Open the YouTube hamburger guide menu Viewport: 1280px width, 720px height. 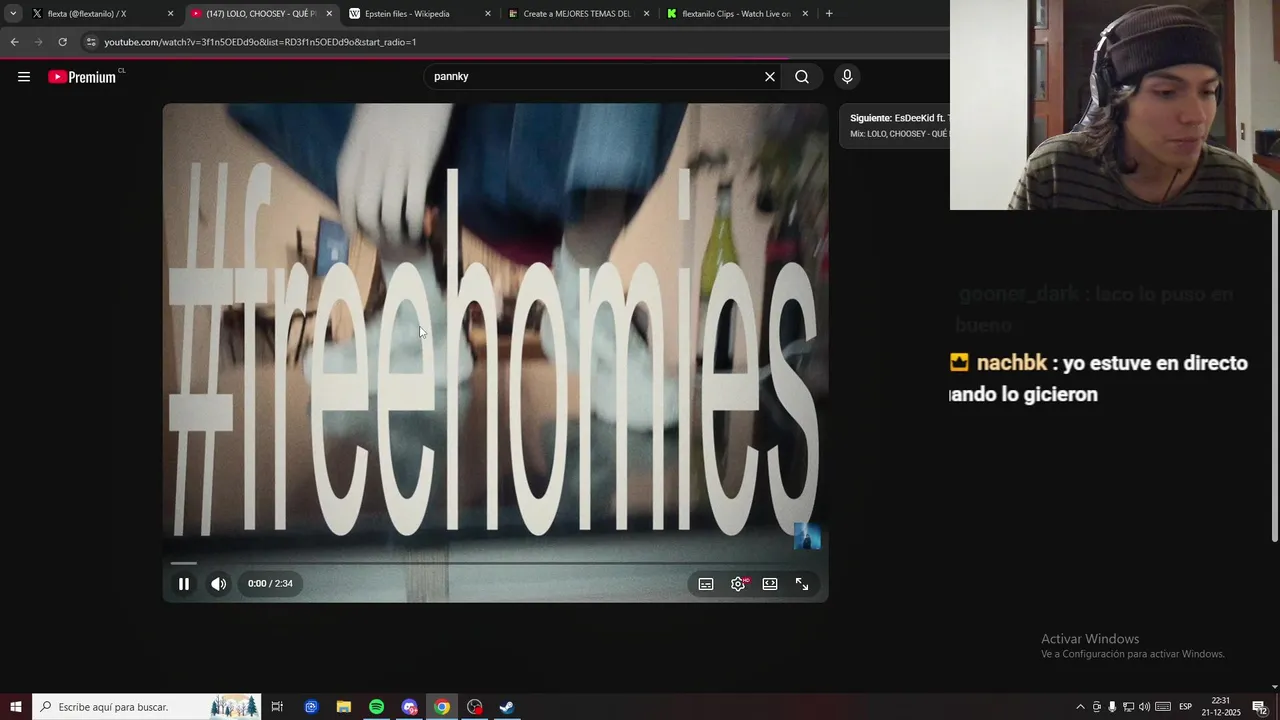tap(24, 77)
